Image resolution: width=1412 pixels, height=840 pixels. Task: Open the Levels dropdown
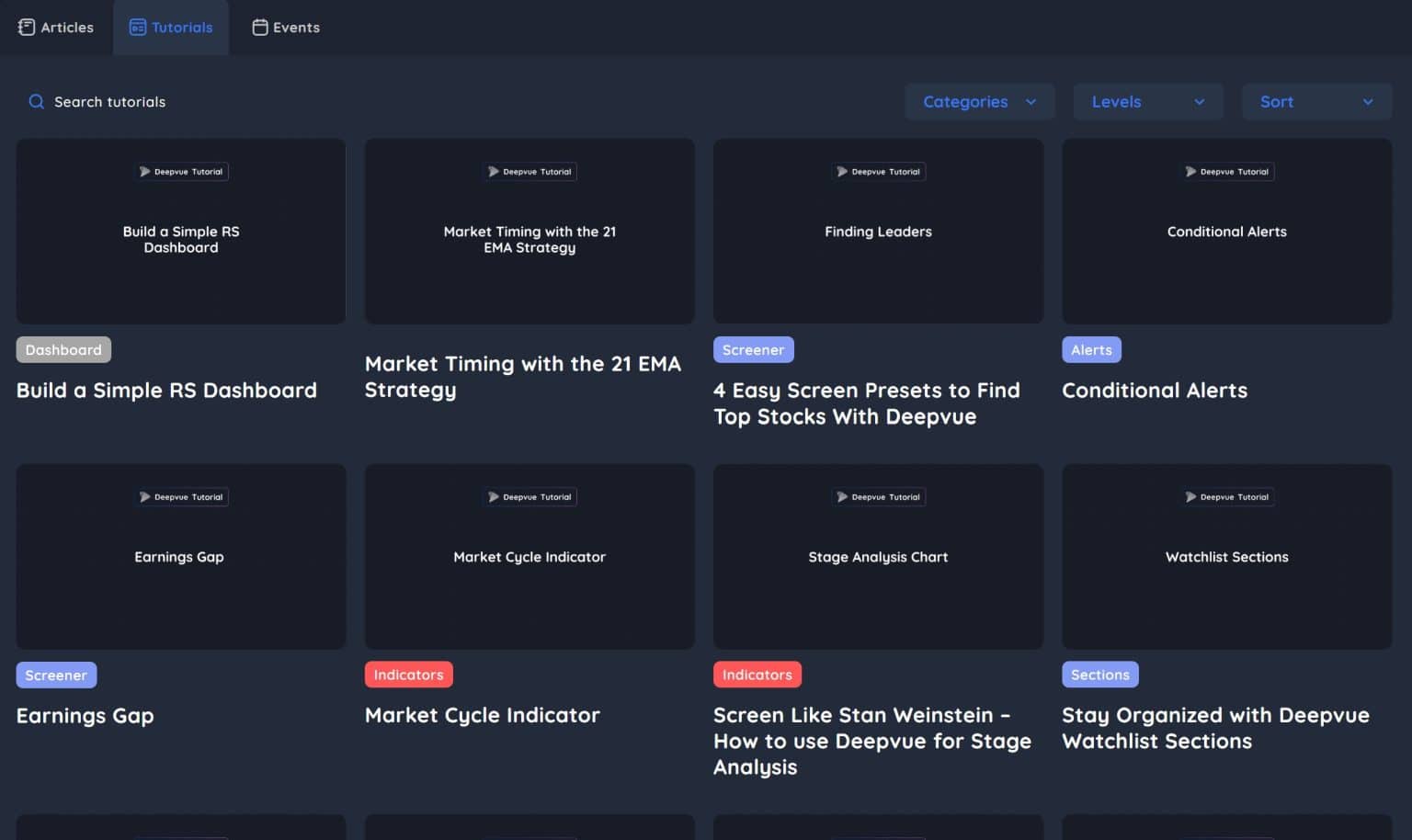(x=1148, y=102)
